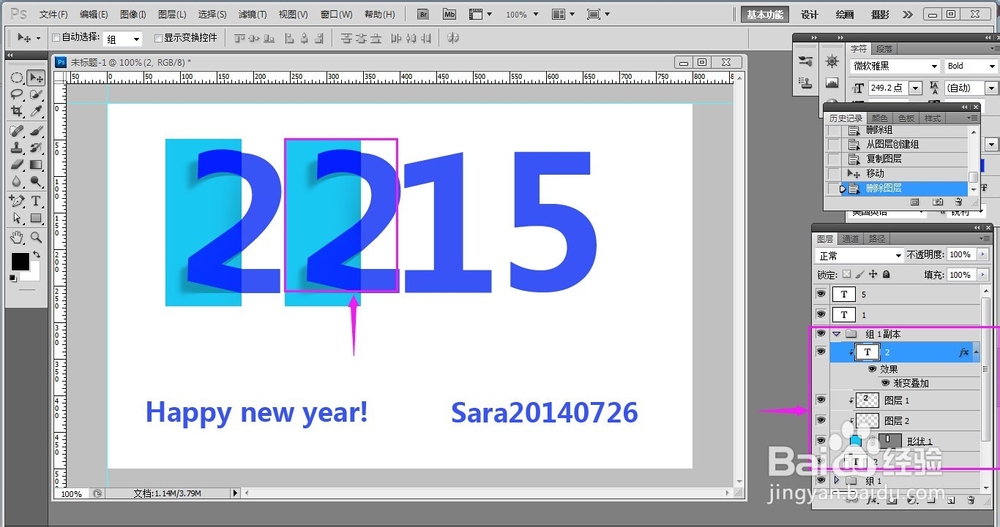Expand the 组 1 group

pyautogui.click(x=837, y=480)
